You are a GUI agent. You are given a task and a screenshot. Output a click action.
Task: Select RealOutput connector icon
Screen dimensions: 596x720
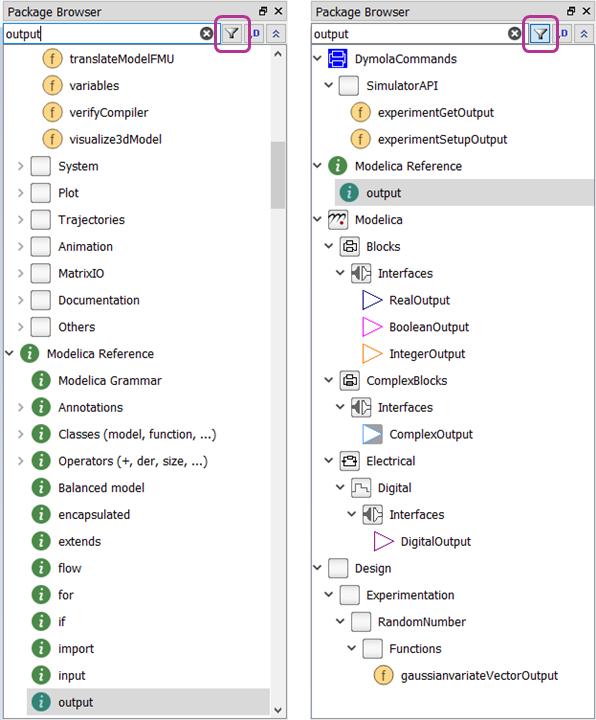(x=372, y=300)
